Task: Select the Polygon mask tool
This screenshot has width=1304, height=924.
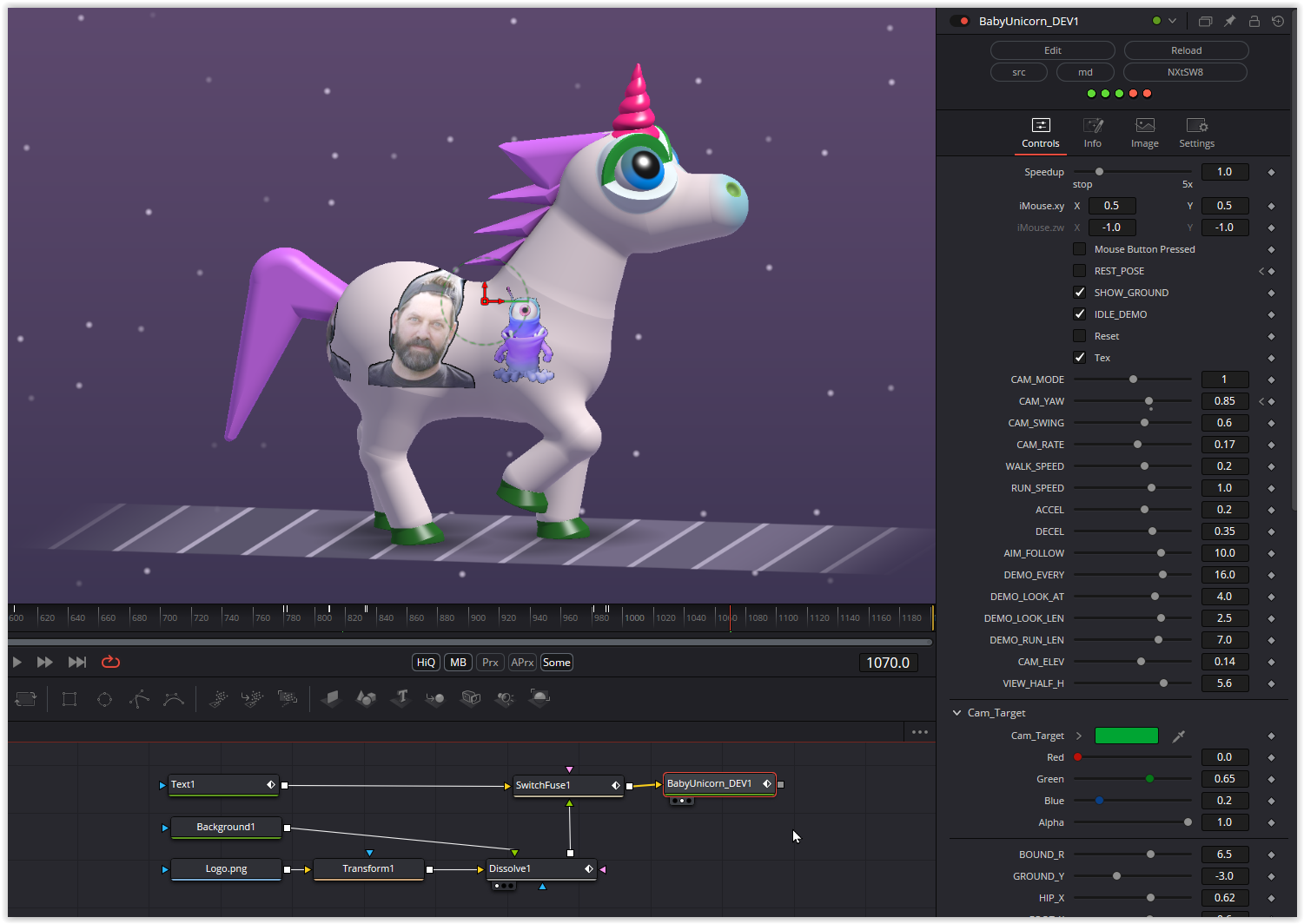Action: tap(139, 699)
